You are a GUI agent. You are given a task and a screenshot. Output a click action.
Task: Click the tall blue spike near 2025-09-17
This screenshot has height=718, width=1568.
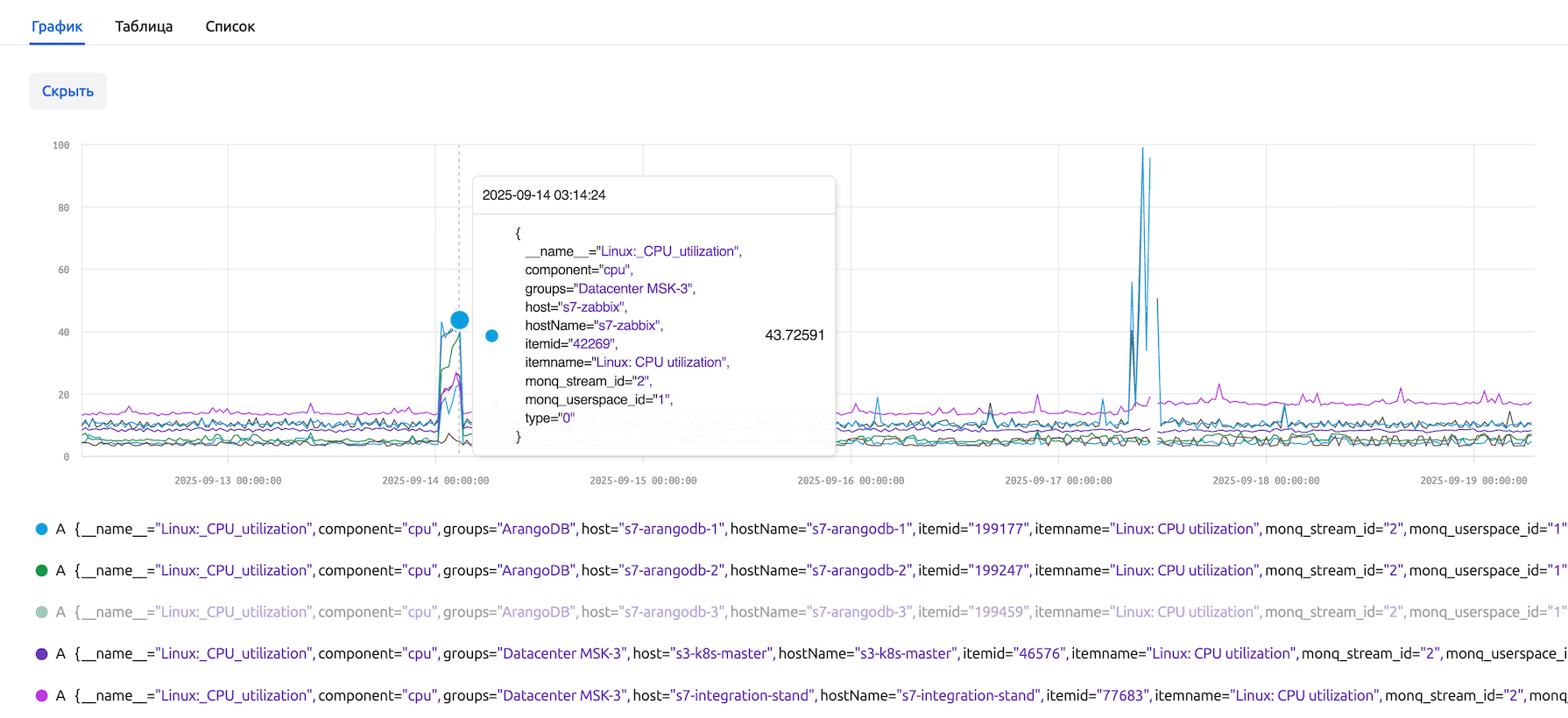point(1142,175)
